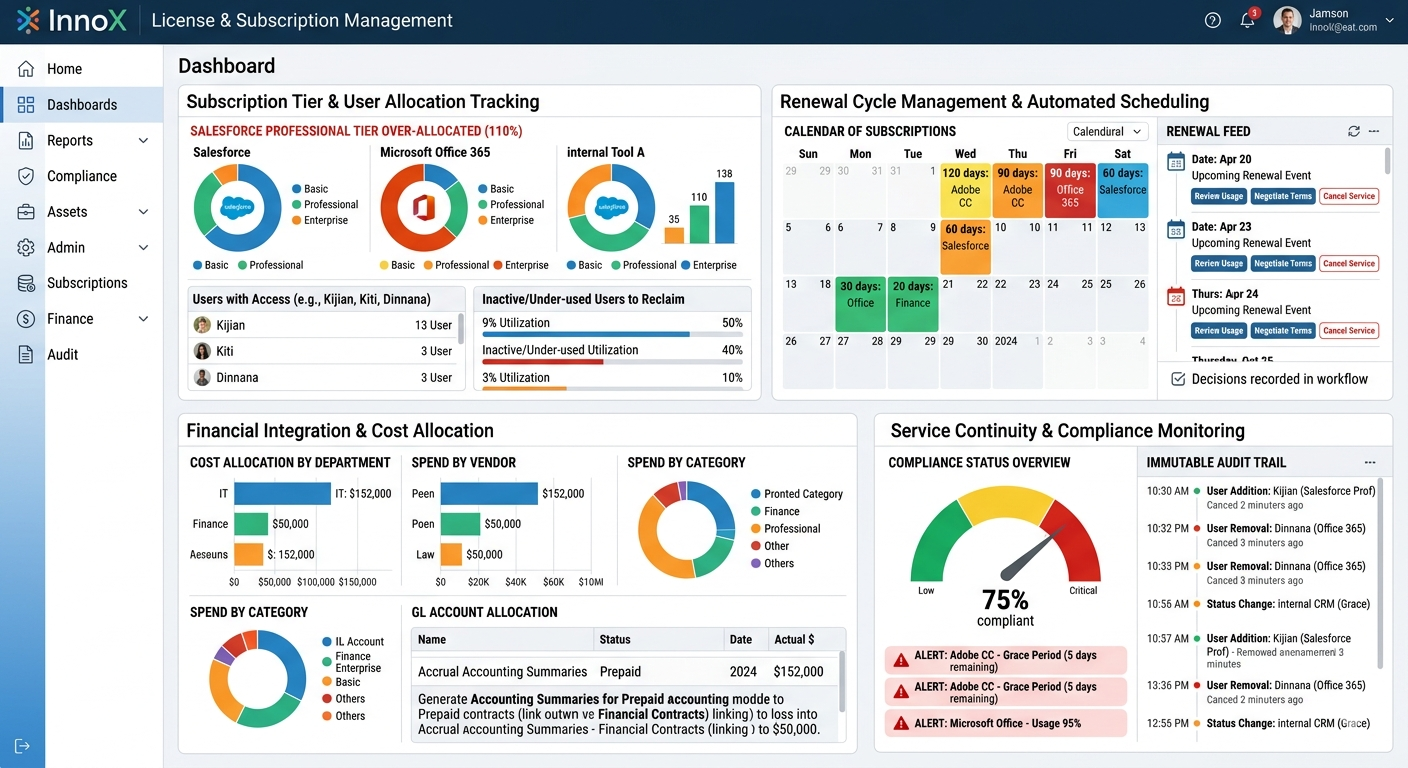Click the Admin gear icon
Viewport: 1408px width, 768px height.
tap(26, 248)
